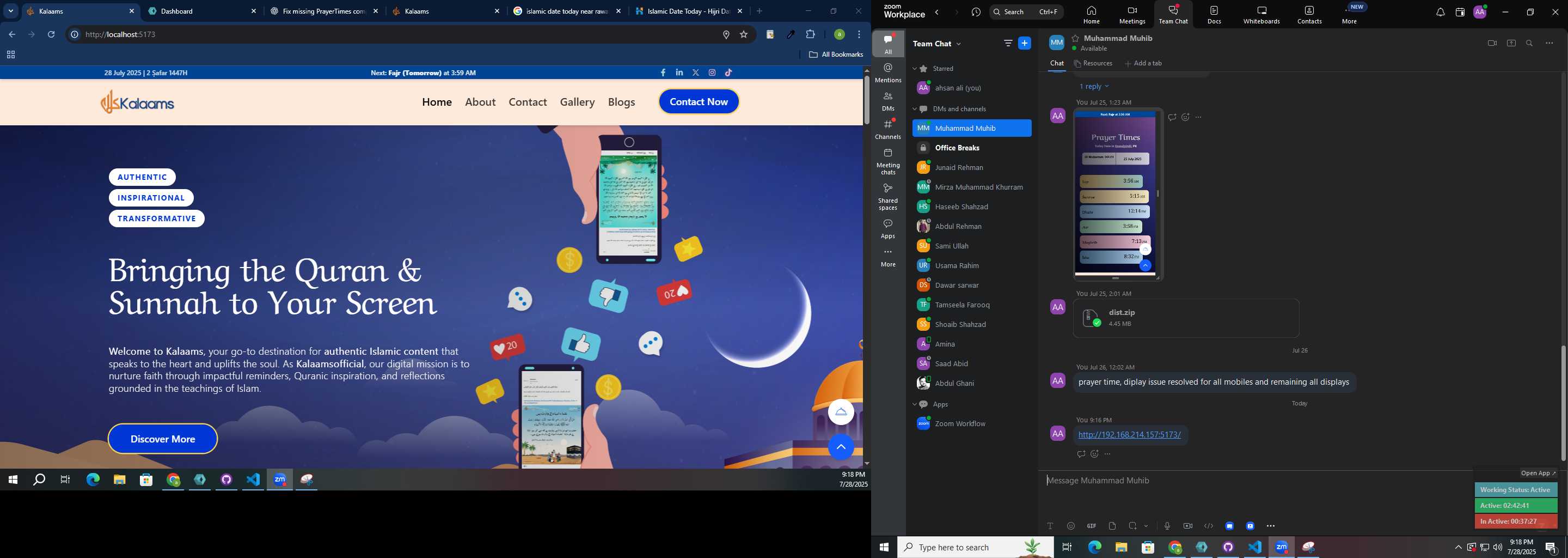Click the Zoom chat list filter icon
Viewport: 1568px width, 558px height.
1008,43
